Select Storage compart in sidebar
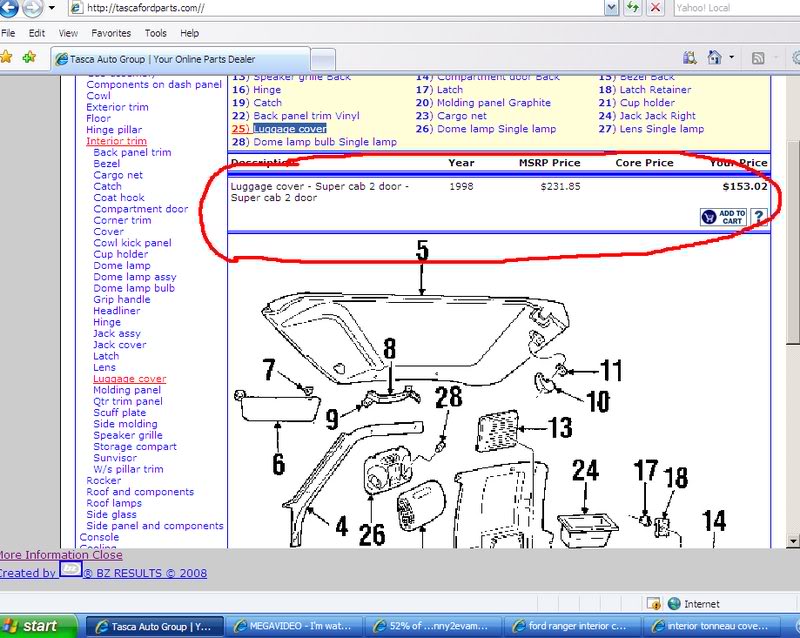 135,447
